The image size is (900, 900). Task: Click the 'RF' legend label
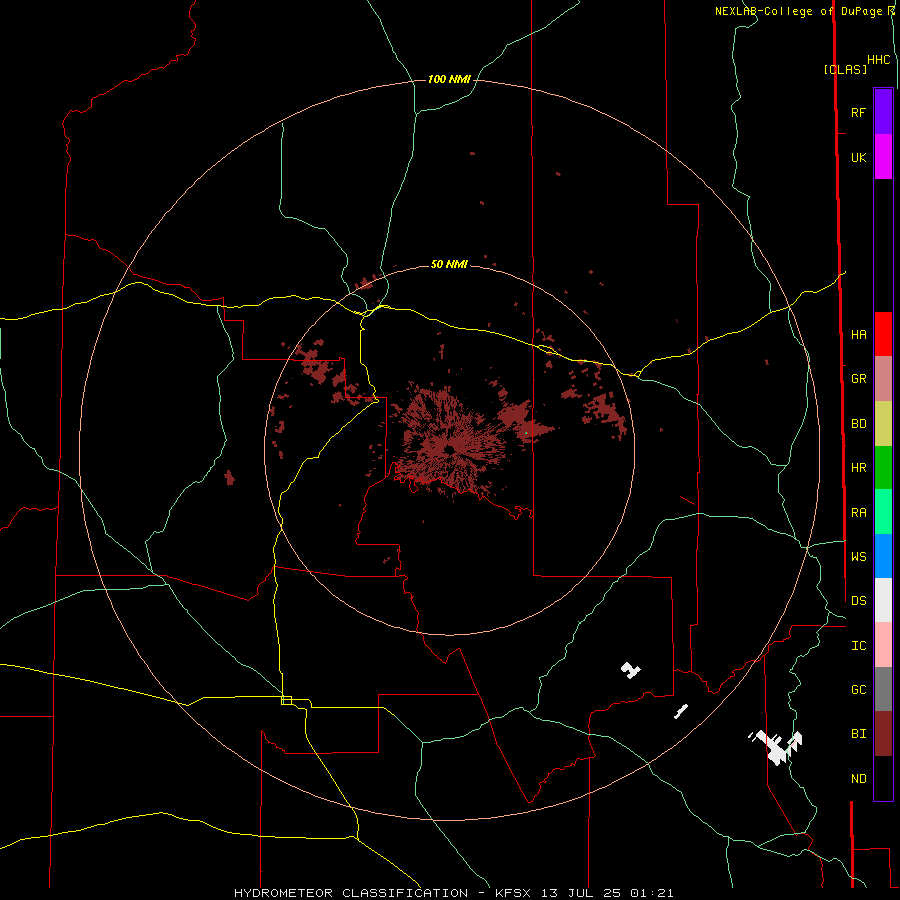(x=858, y=112)
